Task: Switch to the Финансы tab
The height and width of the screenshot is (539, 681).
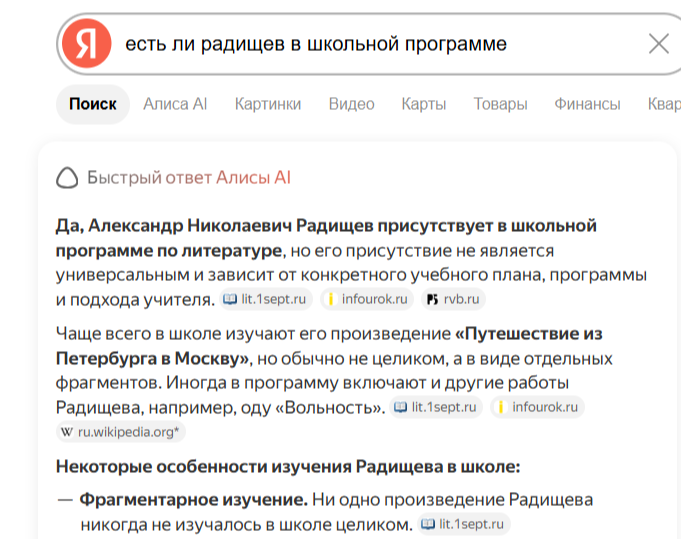Action: click(x=587, y=104)
